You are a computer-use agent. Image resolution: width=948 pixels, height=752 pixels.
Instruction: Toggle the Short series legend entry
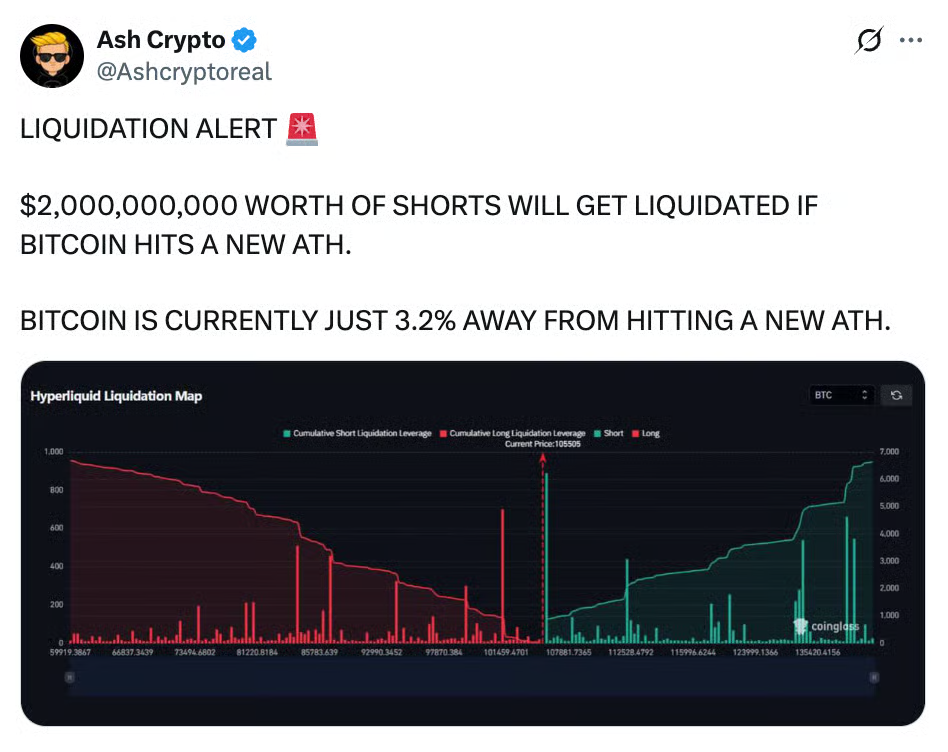pos(608,433)
